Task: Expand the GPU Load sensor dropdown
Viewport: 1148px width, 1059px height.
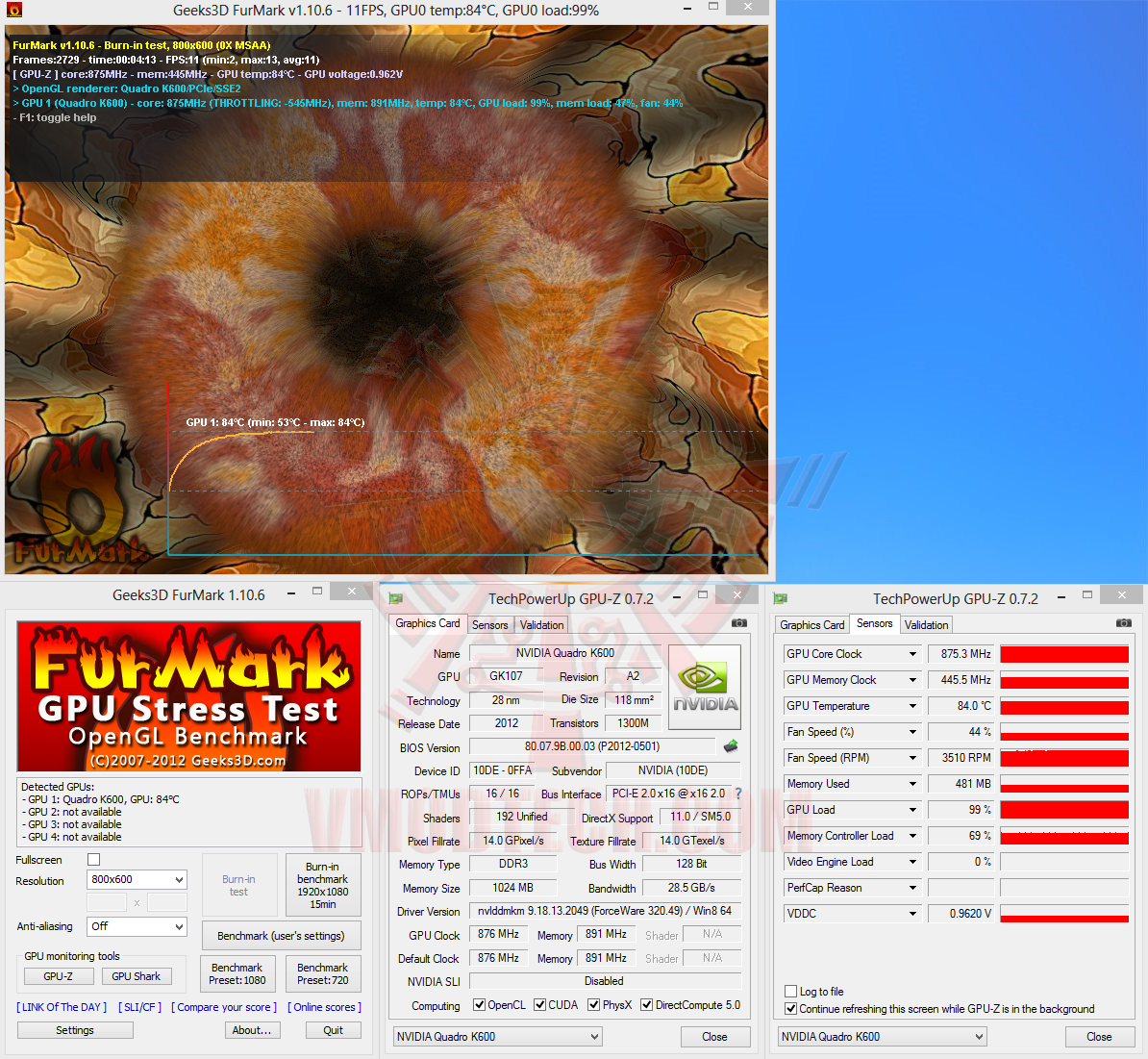Action: pyautogui.click(x=913, y=810)
